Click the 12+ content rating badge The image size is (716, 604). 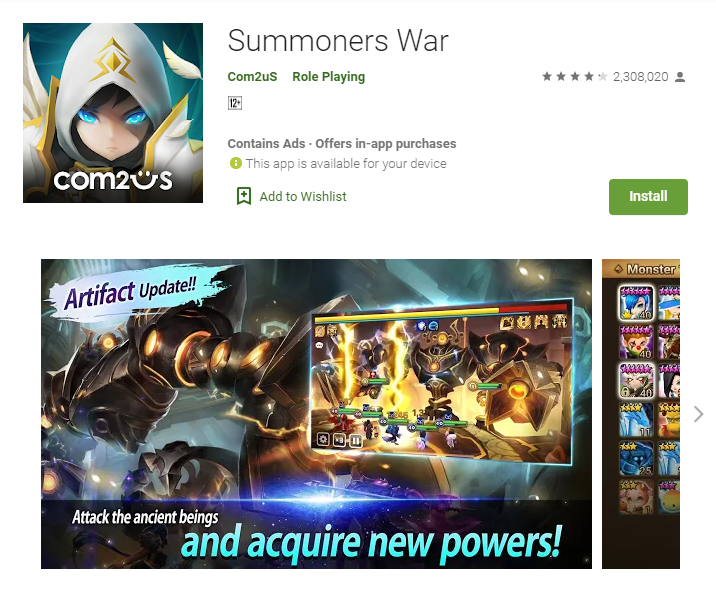[x=235, y=103]
